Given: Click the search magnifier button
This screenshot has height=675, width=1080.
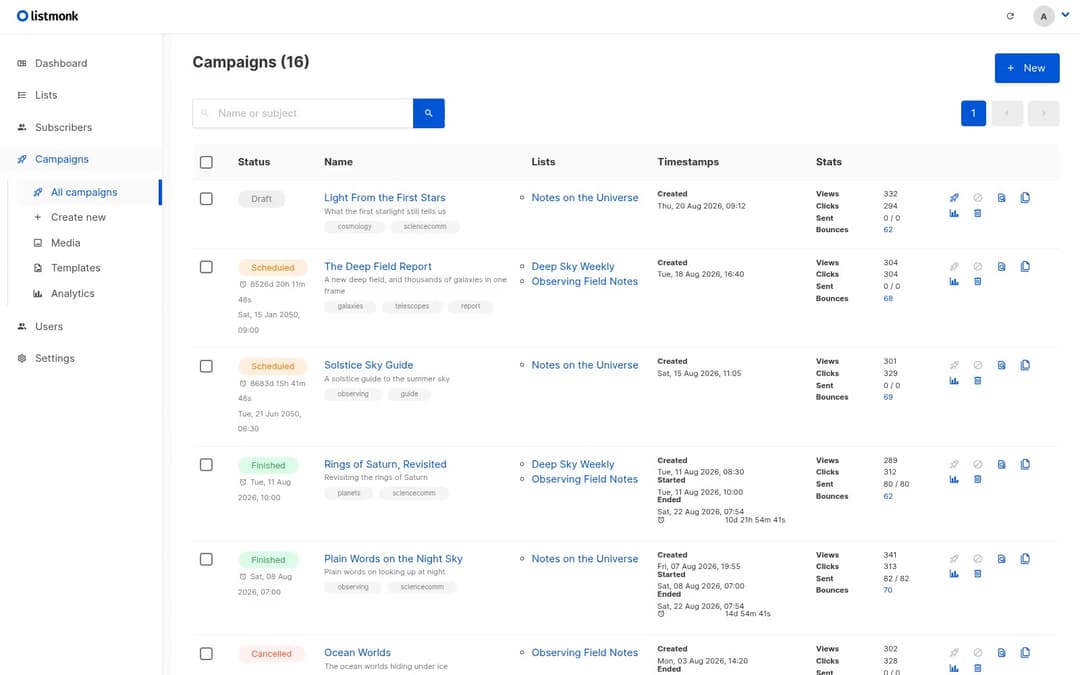Looking at the screenshot, I should (428, 113).
